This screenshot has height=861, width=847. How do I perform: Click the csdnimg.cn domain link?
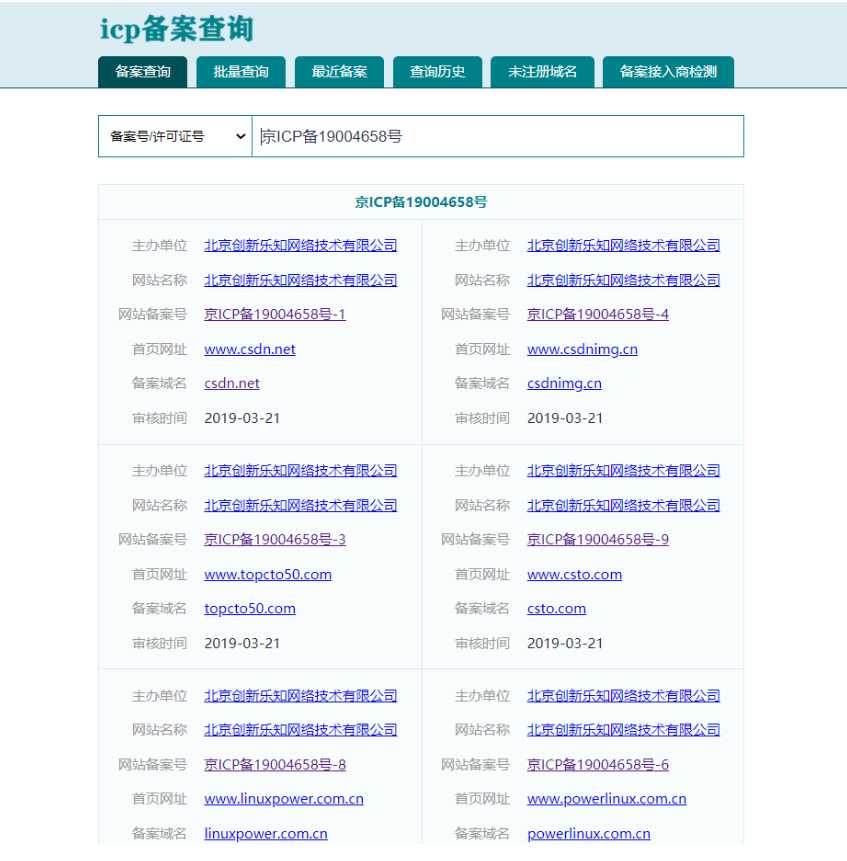coord(564,383)
